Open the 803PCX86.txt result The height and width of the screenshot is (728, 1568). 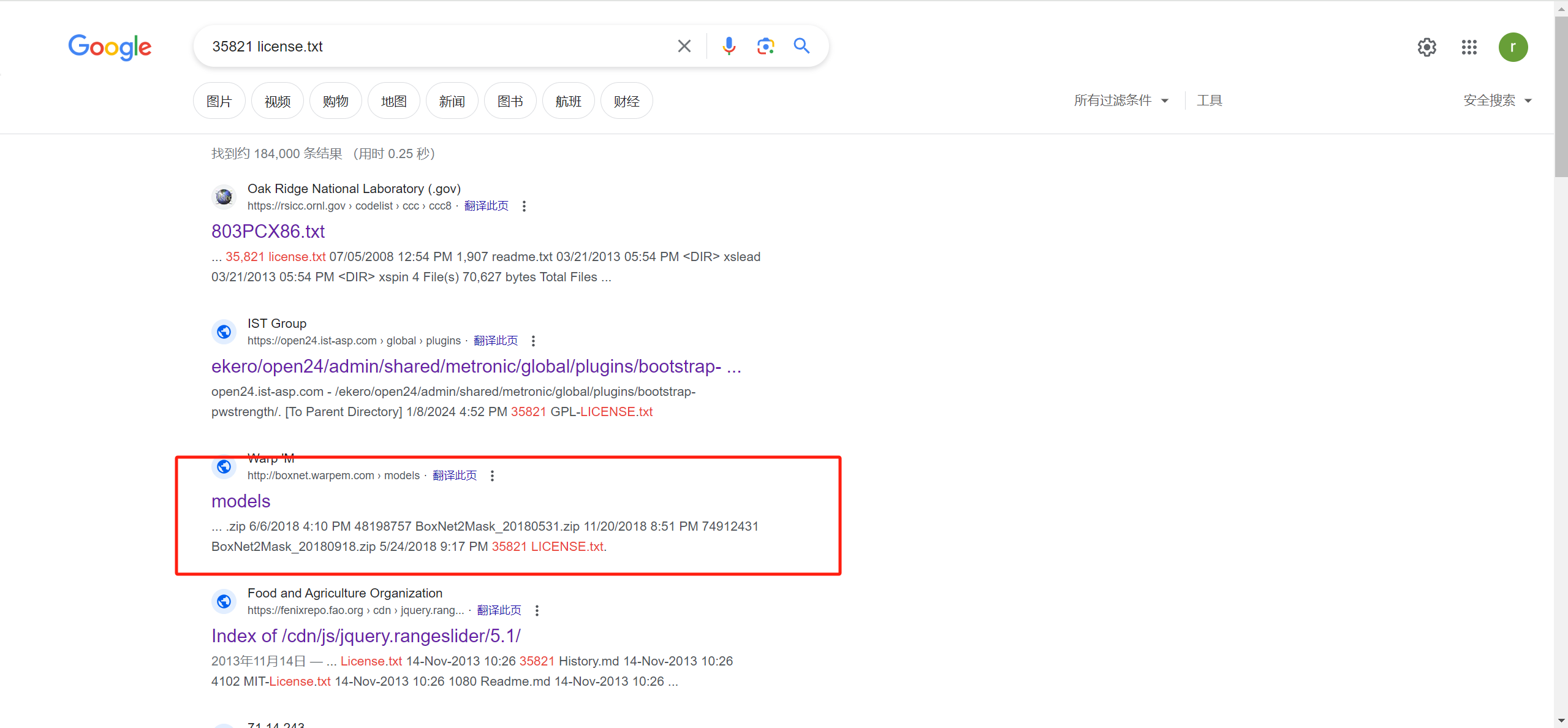click(268, 232)
